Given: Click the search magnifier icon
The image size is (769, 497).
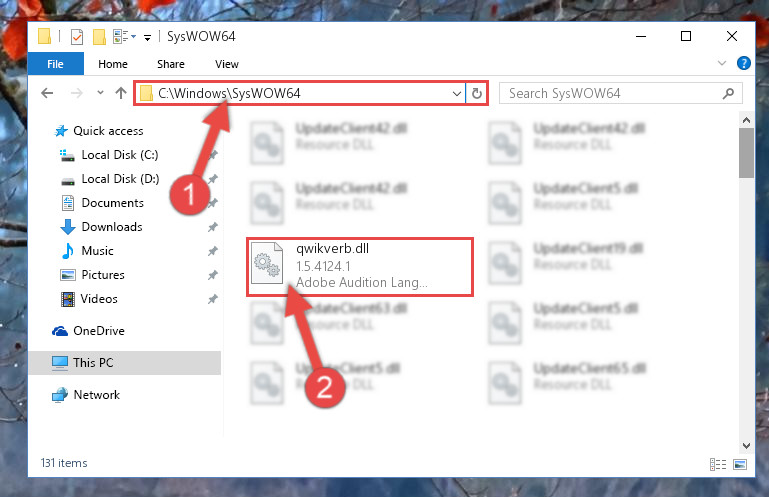Looking at the screenshot, I should coord(728,93).
